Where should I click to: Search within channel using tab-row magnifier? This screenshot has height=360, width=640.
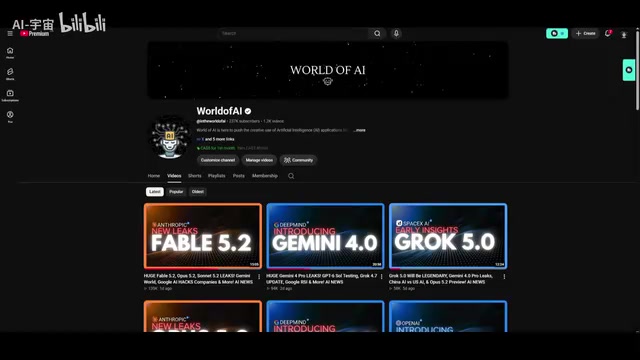tap(291, 176)
